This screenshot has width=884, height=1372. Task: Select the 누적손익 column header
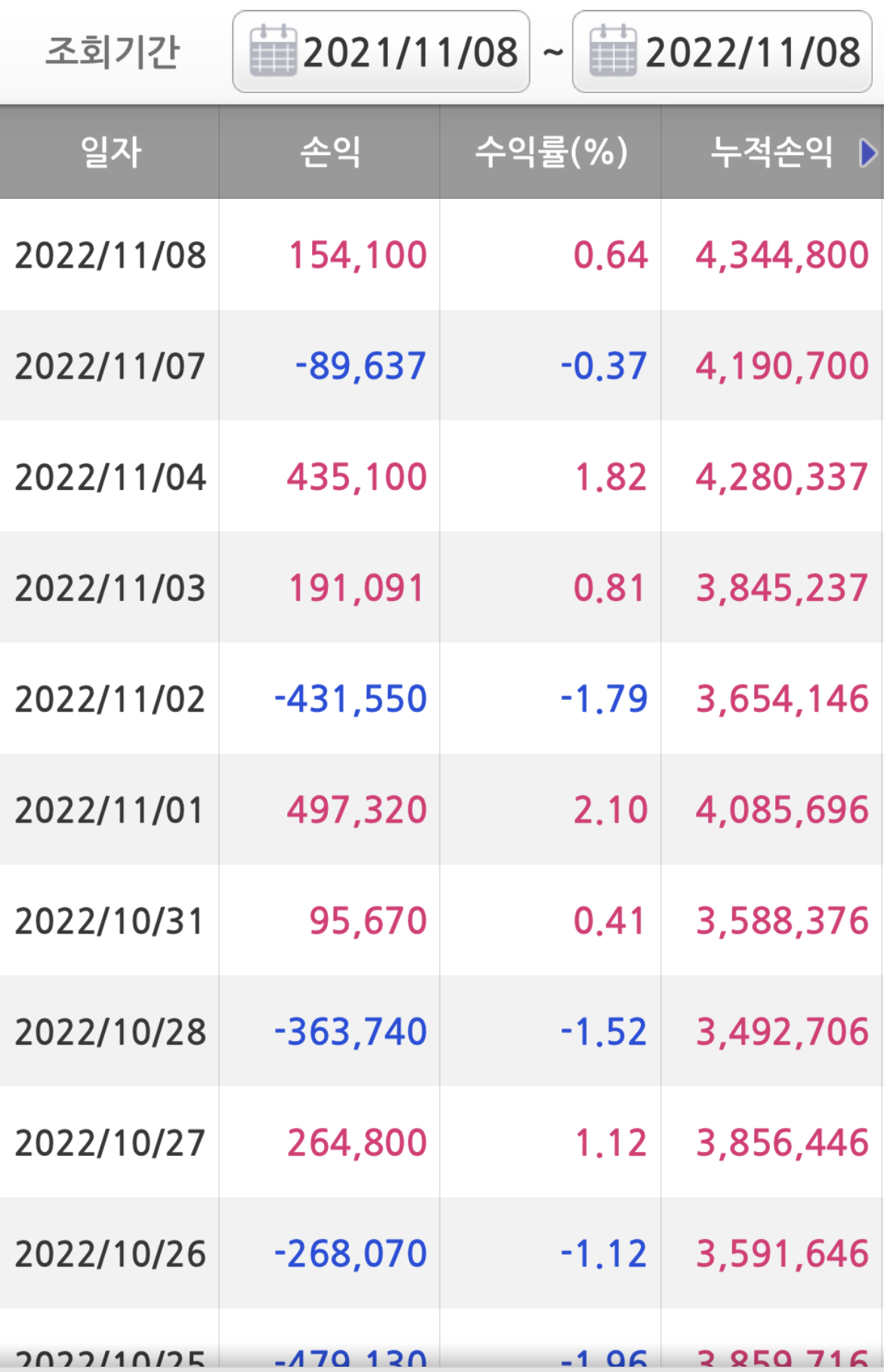[x=772, y=152]
